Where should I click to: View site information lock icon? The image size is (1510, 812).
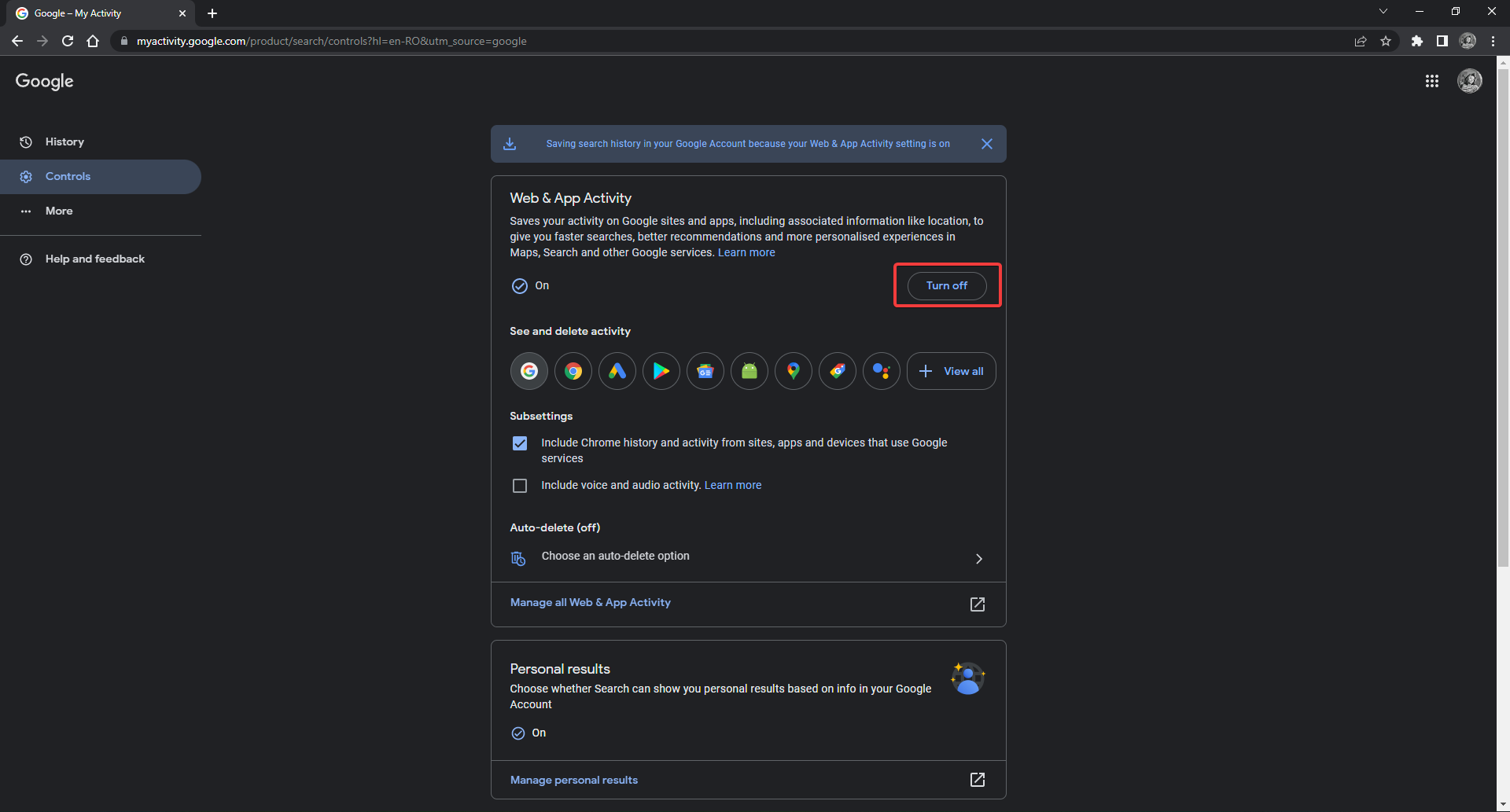(x=123, y=41)
